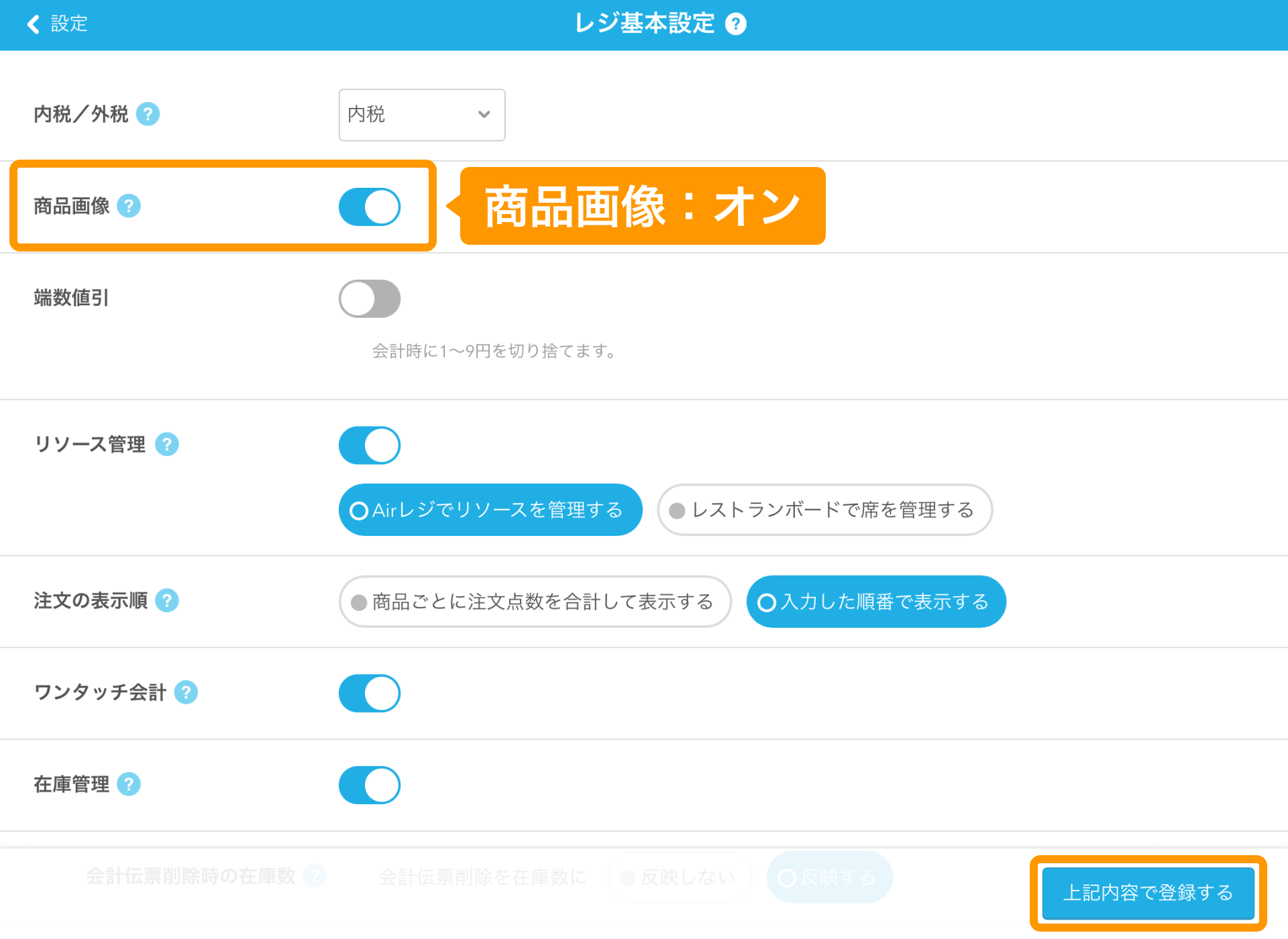Enable the 端数値引 switch
Screen dimensions: 1288x939
(370, 298)
